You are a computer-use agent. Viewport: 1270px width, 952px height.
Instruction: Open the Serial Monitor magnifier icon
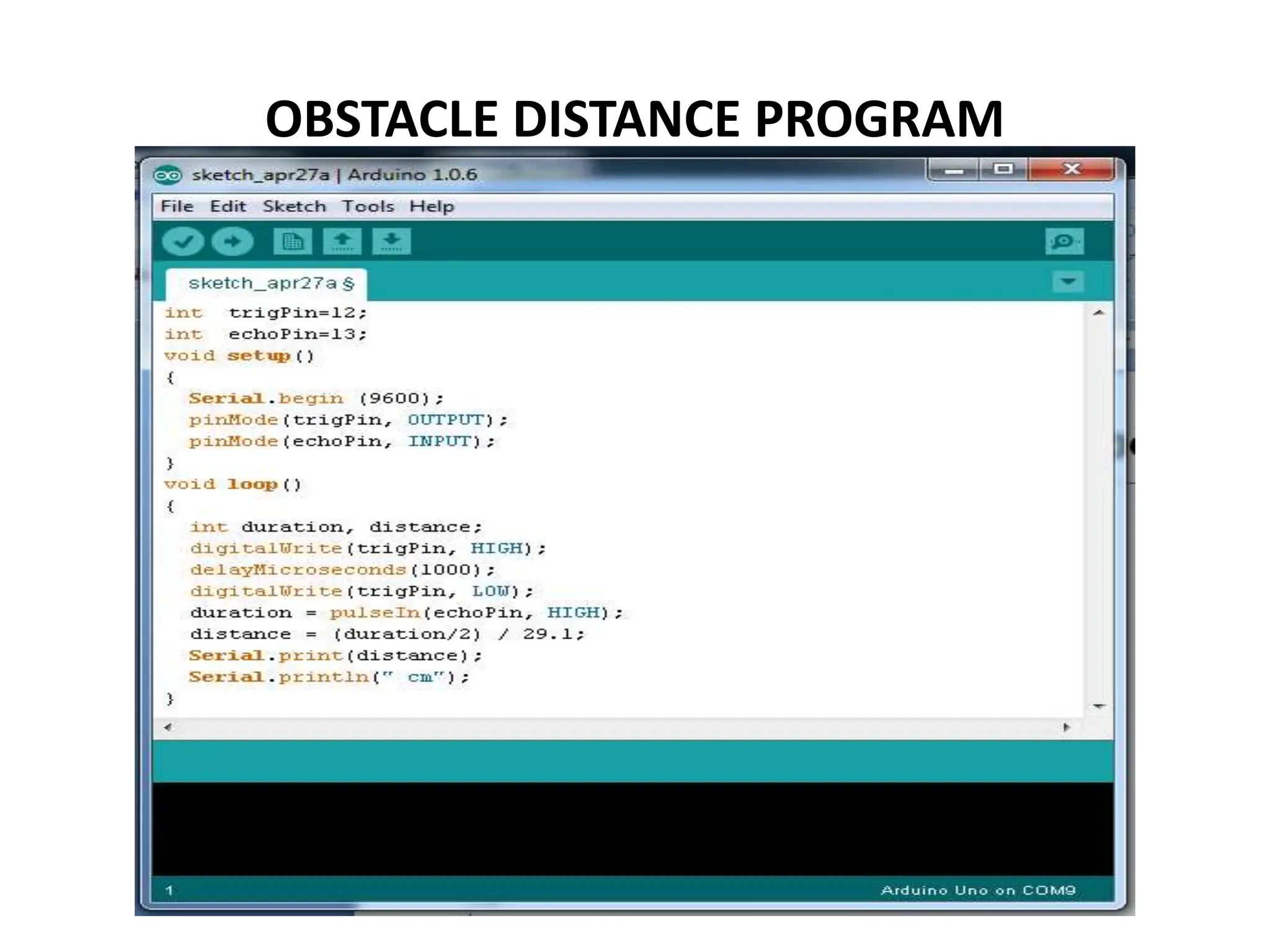pos(1064,241)
